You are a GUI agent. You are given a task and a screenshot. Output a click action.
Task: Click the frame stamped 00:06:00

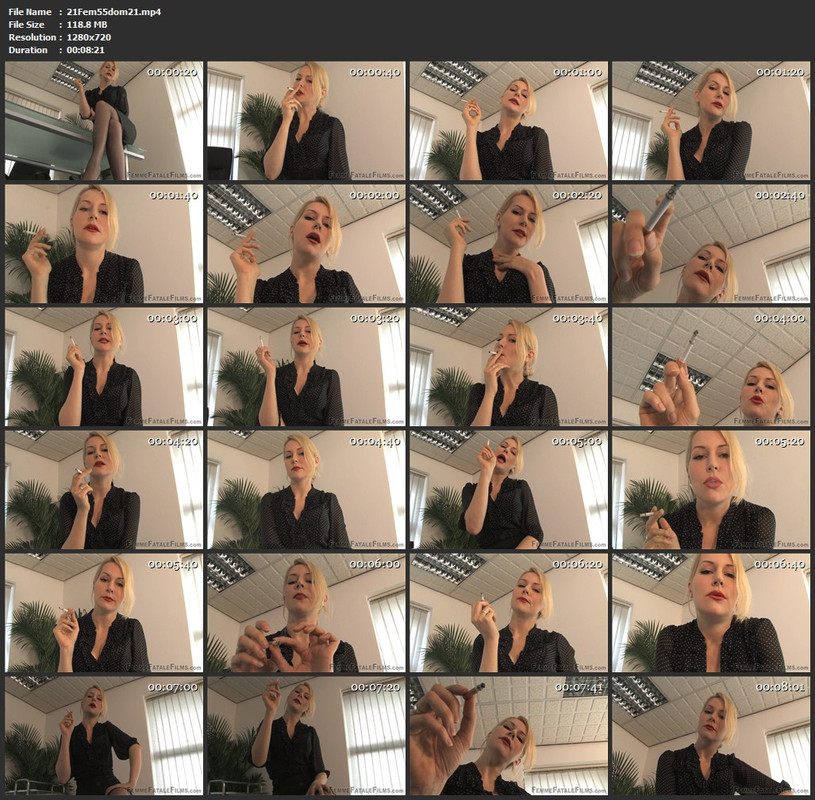click(306, 613)
